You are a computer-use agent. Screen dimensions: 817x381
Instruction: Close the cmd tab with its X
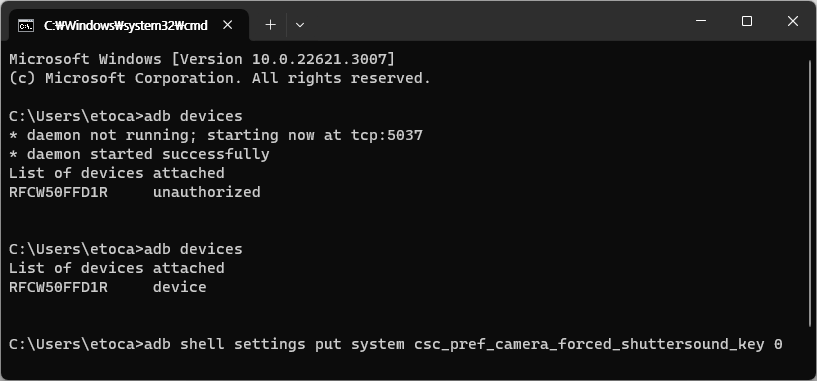tap(228, 24)
